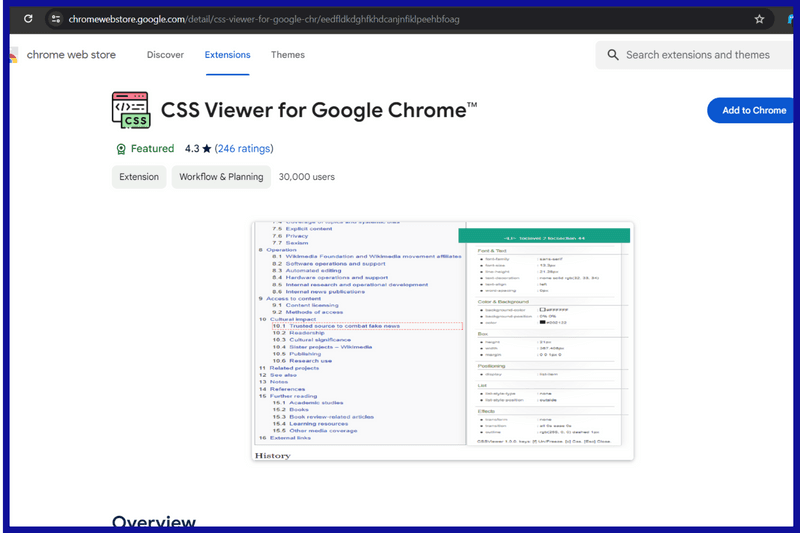
Task: Open the CSS Viewer screenshot preview
Action: click(x=441, y=340)
